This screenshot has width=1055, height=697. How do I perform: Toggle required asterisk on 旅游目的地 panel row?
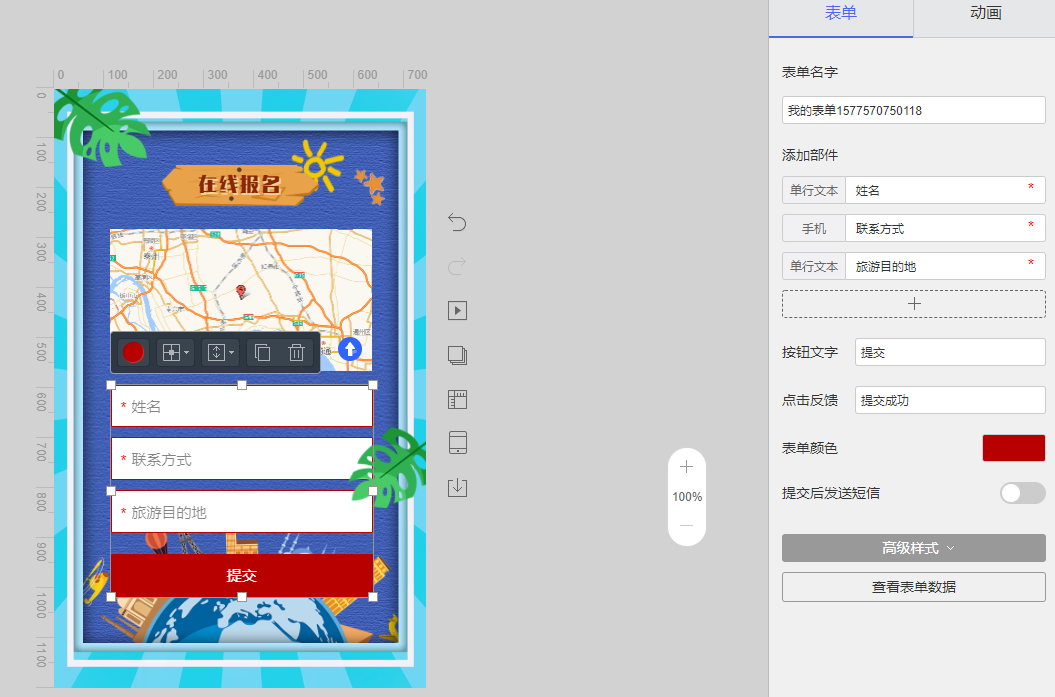point(1031,263)
